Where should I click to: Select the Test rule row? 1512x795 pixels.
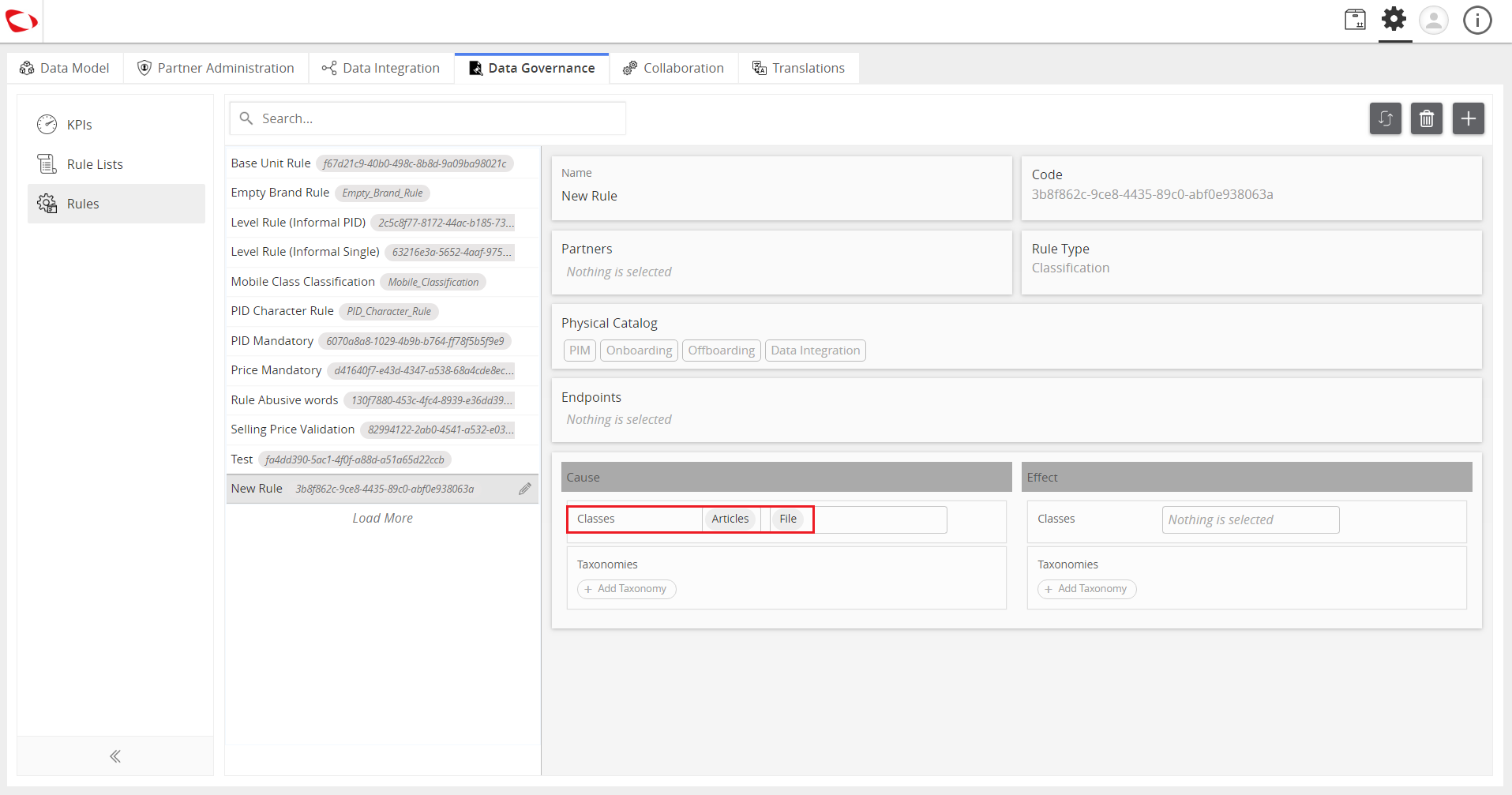click(x=382, y=459)
